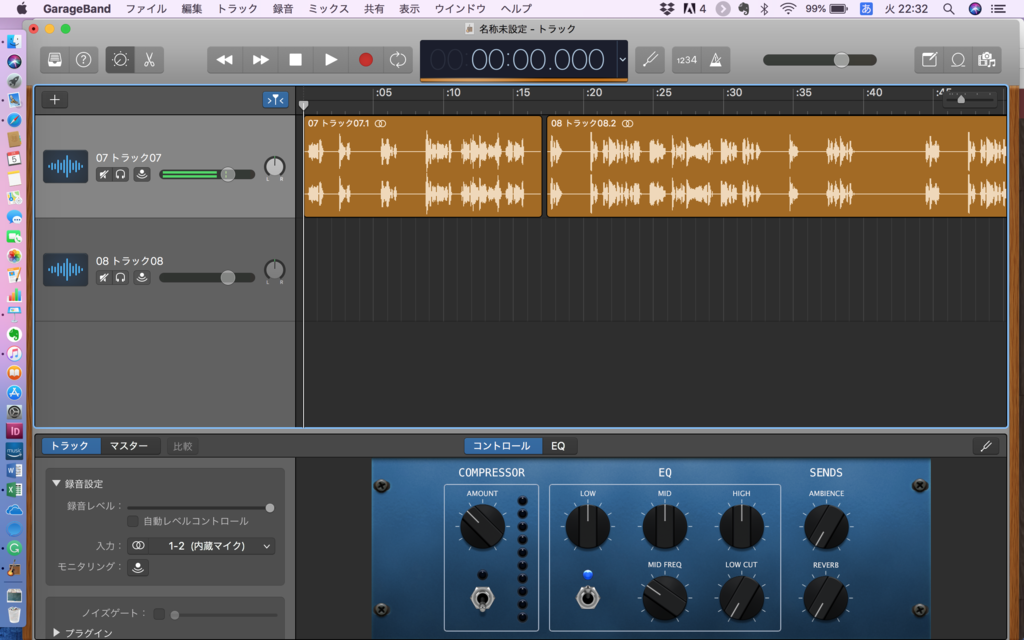1024x640 pixels.
Task: Open the ミックス menu
Action: 328,8
